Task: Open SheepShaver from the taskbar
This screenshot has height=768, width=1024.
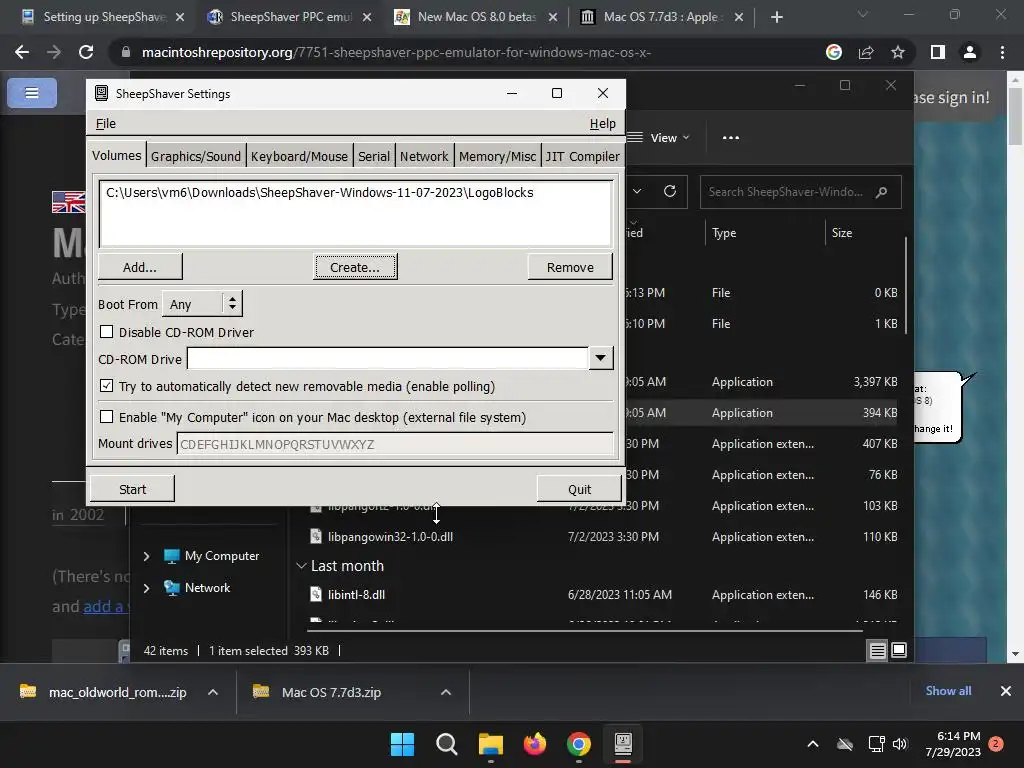Action: click(623, 744)
